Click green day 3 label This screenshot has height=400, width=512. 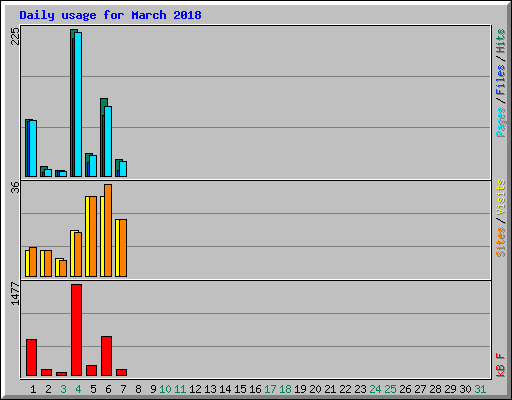coord(63,389)
